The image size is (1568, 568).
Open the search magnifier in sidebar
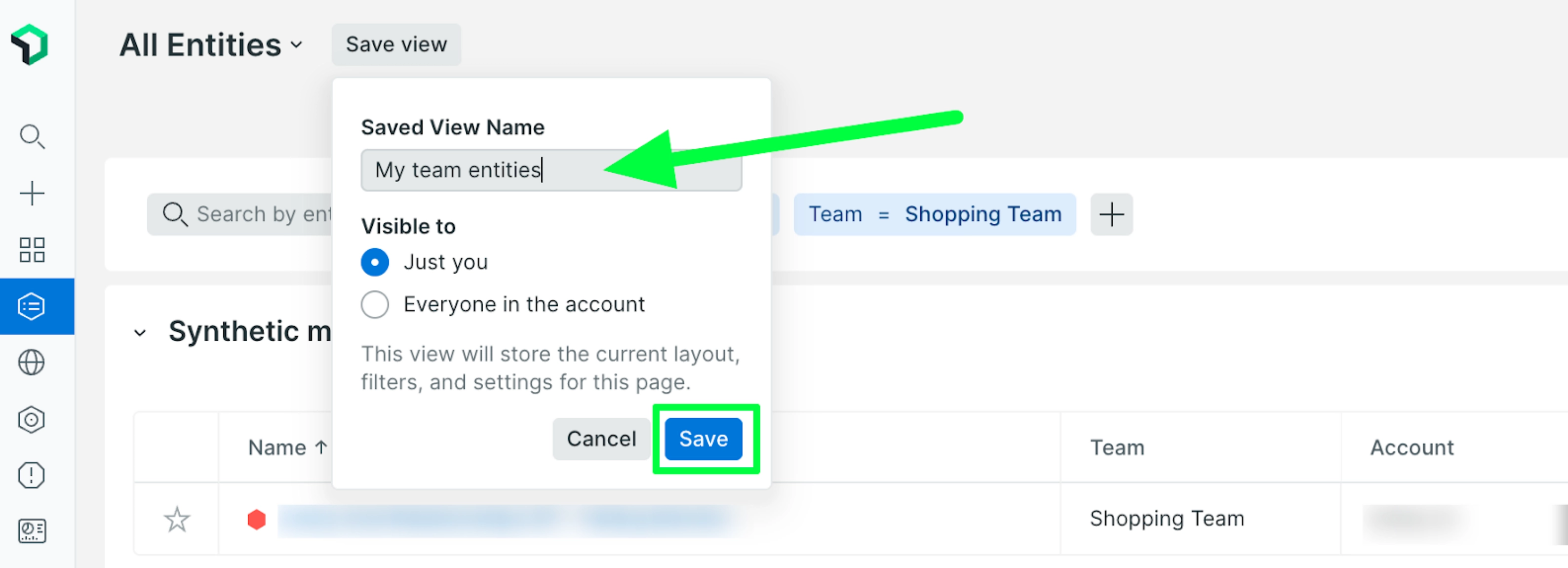pos(32,137)
